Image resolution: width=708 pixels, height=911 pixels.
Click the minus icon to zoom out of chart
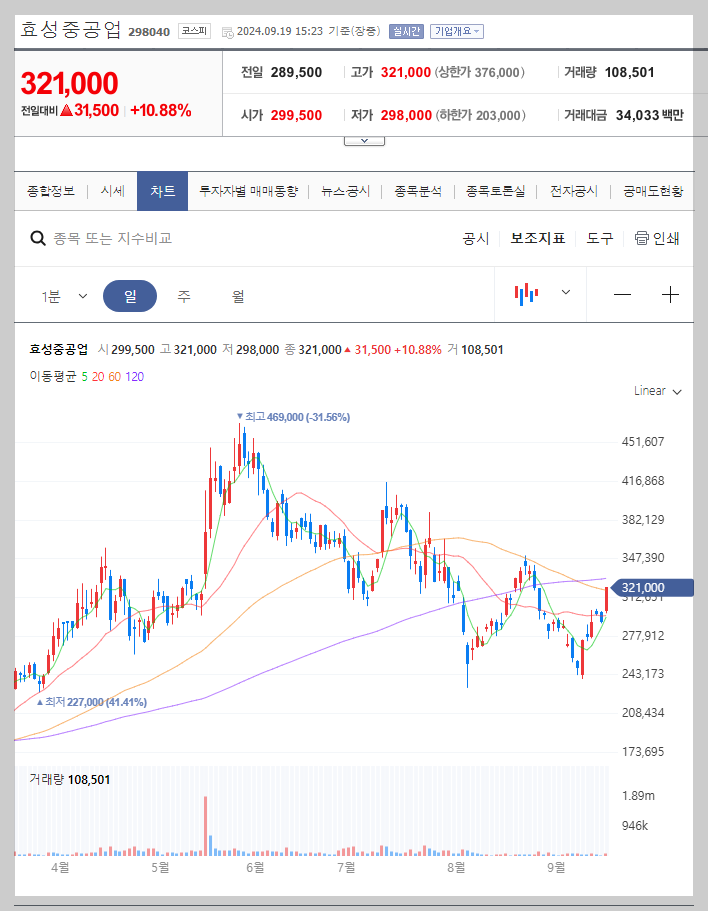point(622,293)
